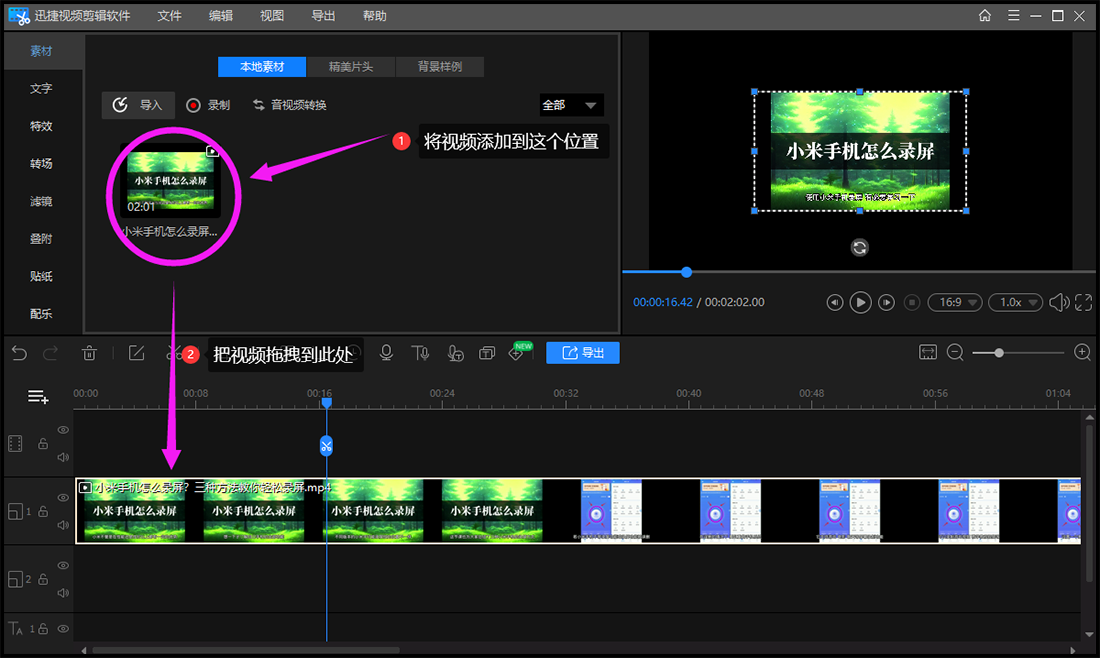This screenshot has width=1100, height=658.
Task: Click the 导入 import button
Action: click(x=138, y=105)
